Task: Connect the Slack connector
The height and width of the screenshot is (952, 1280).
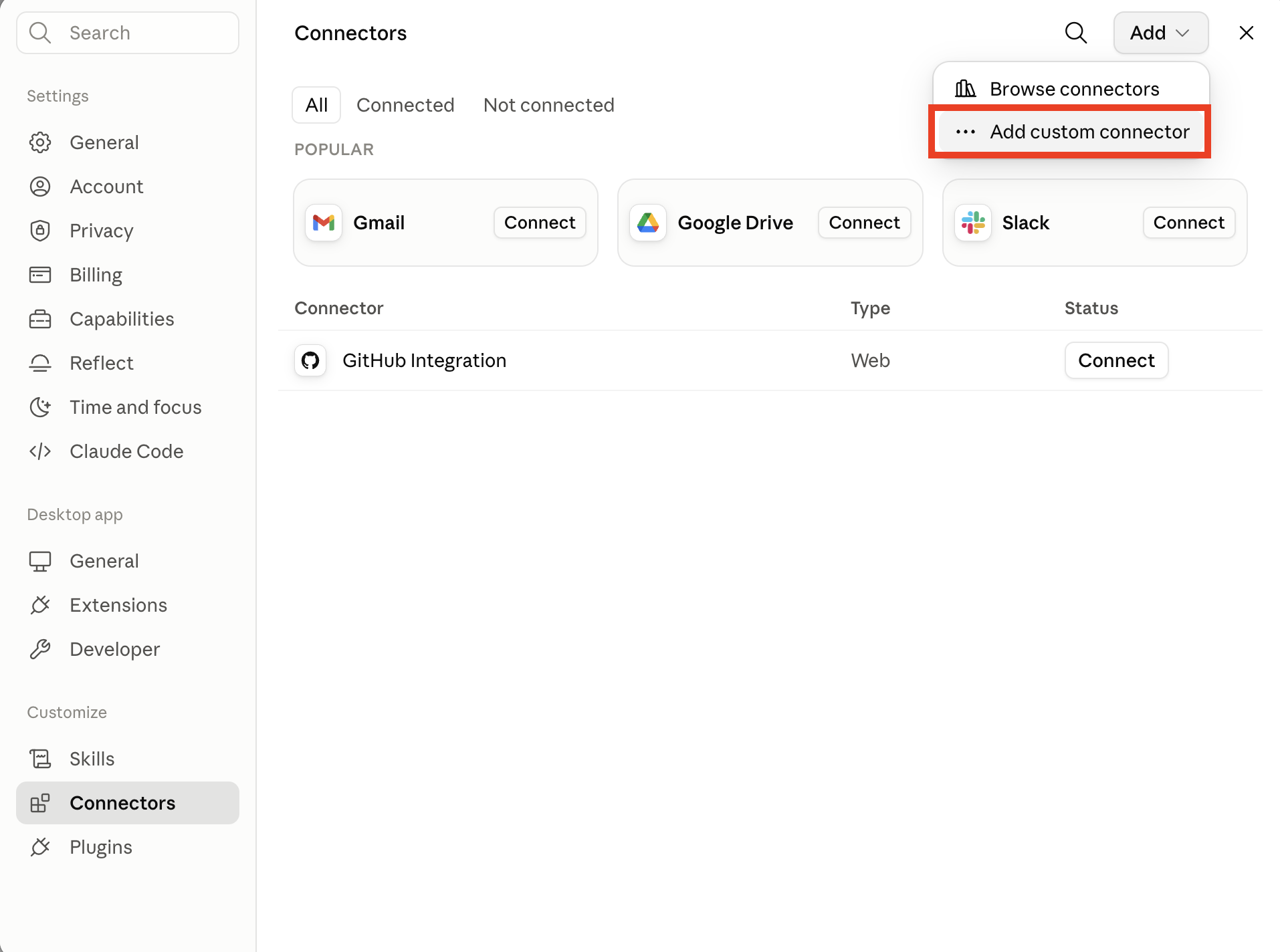Action: [x=1188, y=223]
